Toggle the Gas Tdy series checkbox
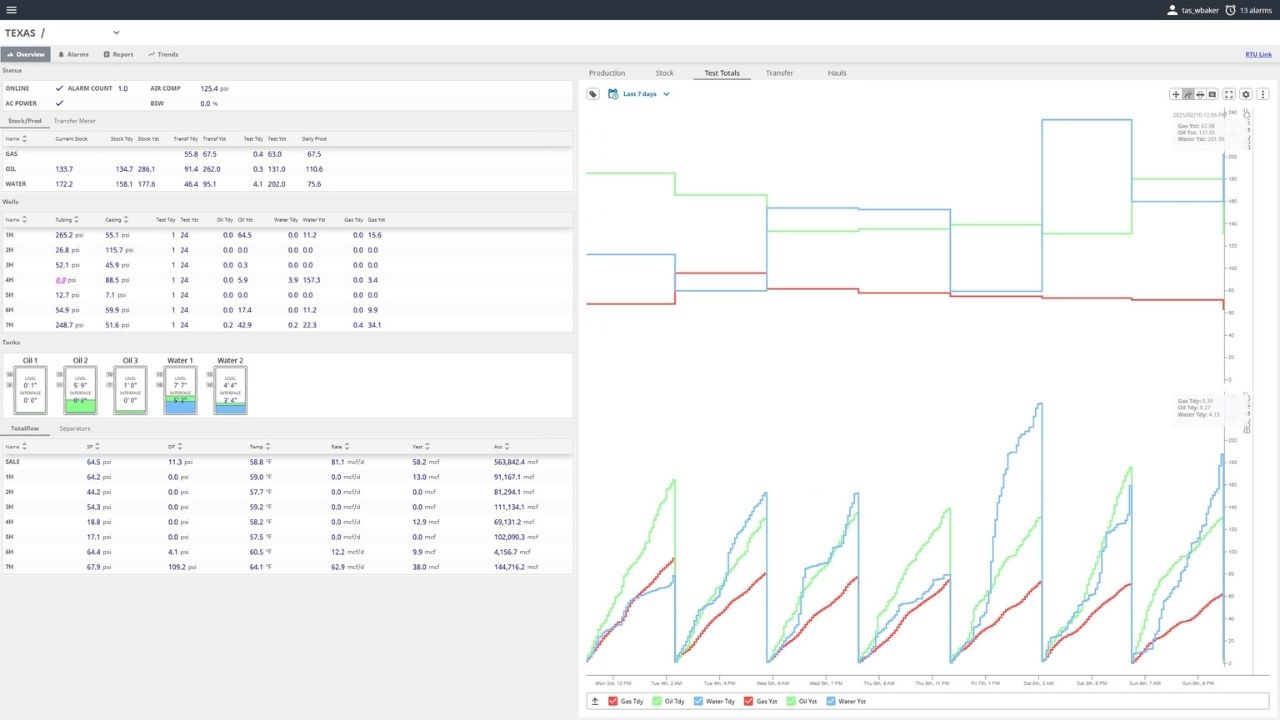This screenshot has height=720, width=1280. [613, 702]
